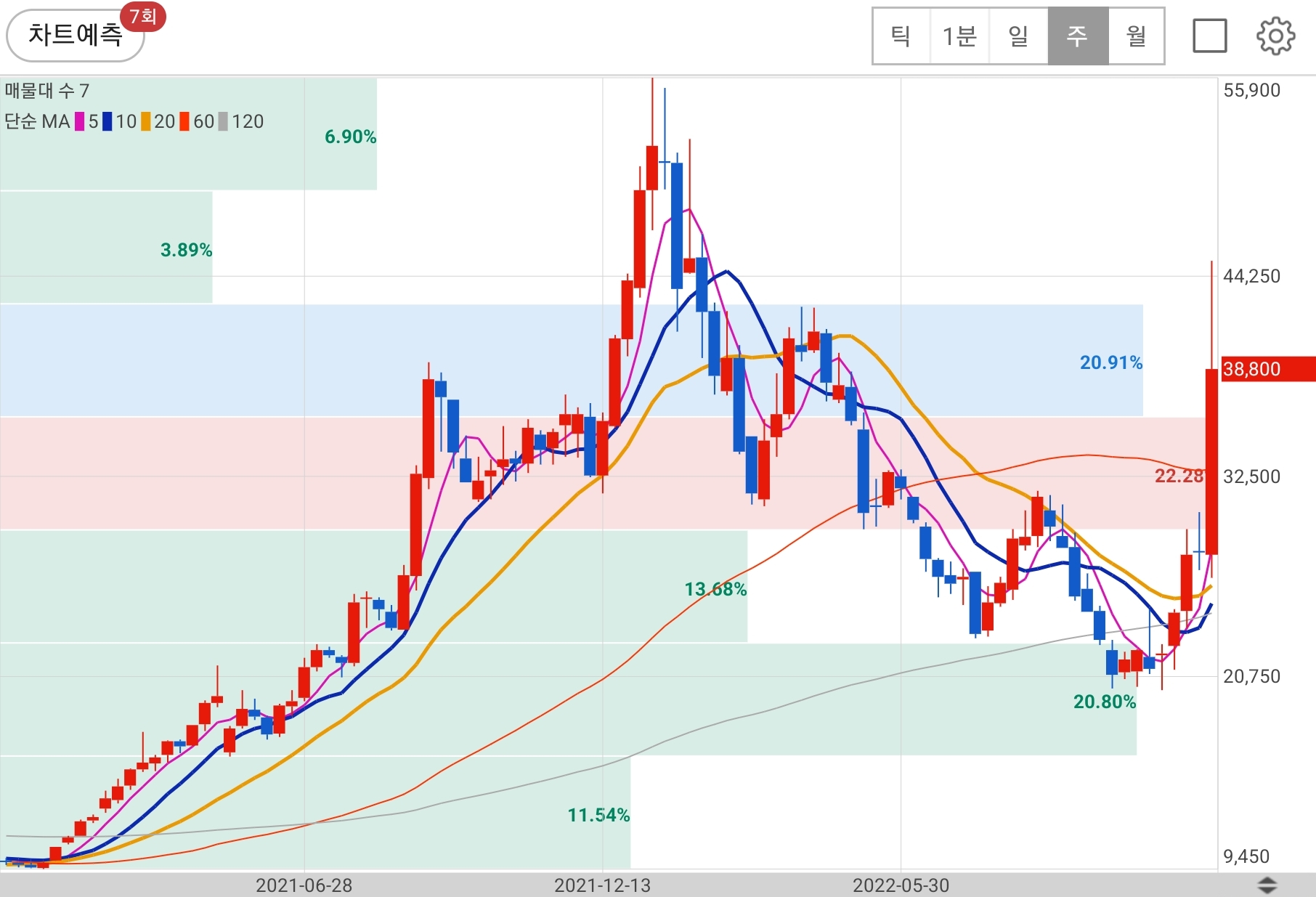Screen dimensions: 1316x897
Task: Click the 6.90% volume profile label
Action: [350, 137]
